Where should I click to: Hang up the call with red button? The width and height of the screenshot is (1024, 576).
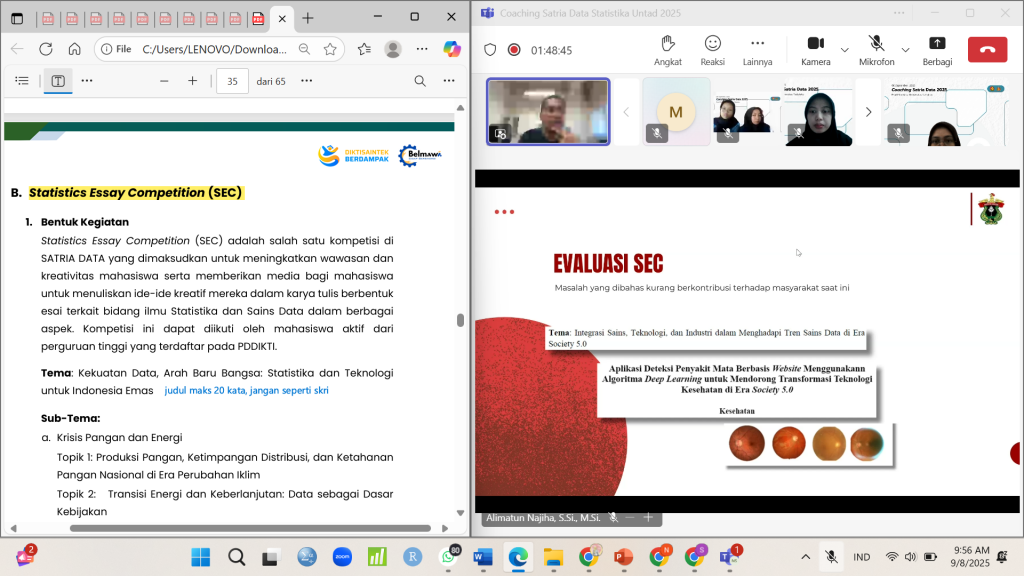[x=987, y=49]
